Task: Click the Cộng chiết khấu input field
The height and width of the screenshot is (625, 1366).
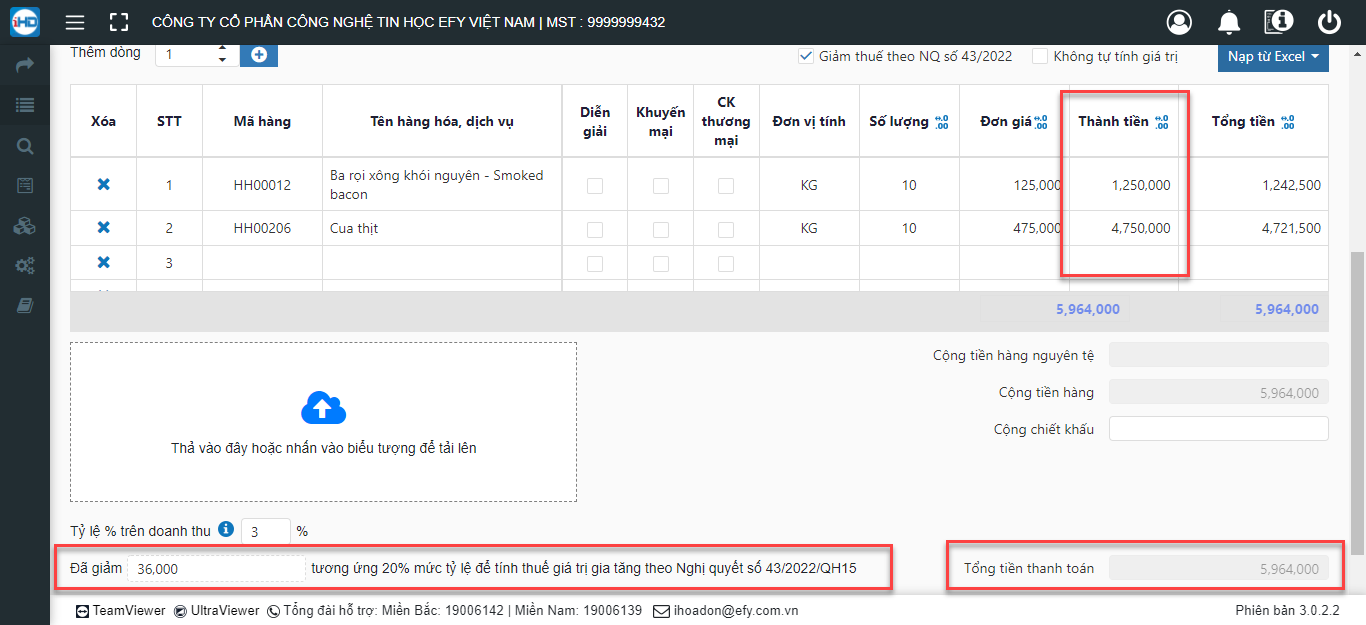Action: [1219, 429]
